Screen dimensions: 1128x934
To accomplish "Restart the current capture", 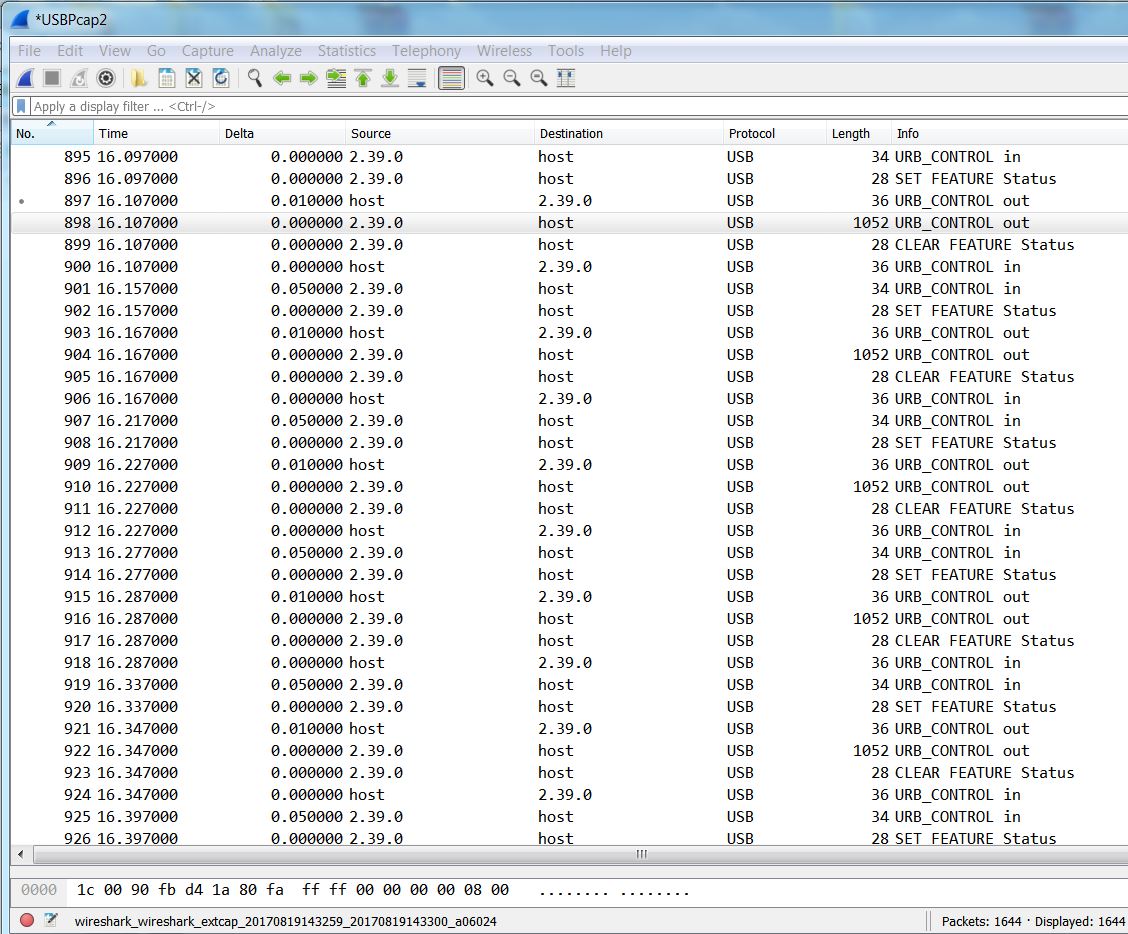I will [78, 78].
